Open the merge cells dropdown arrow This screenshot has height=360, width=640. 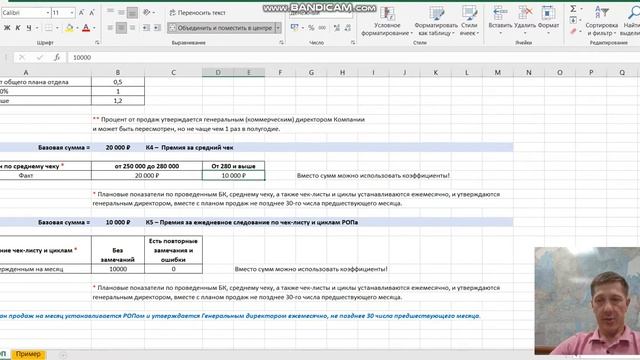278,28
